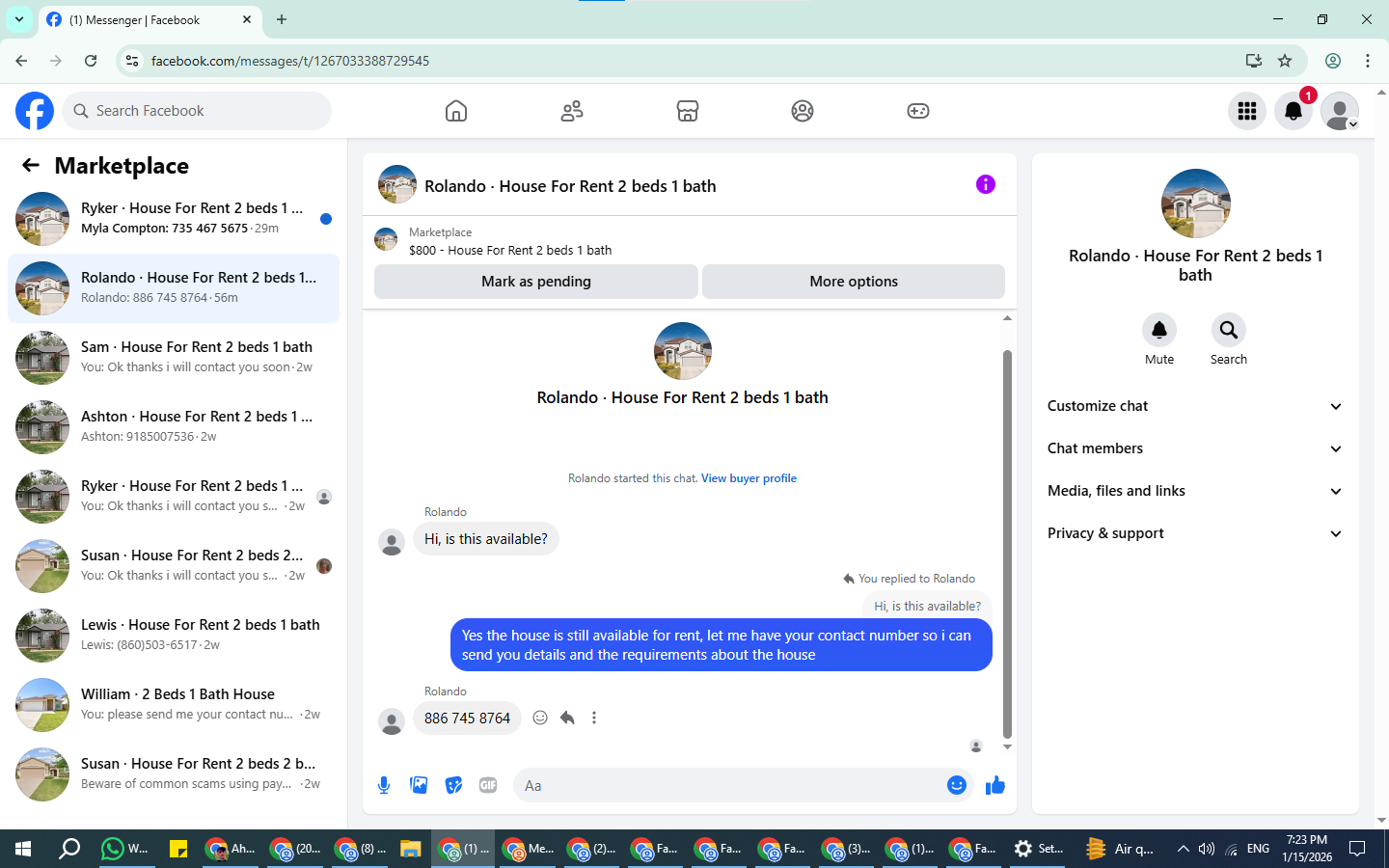Image resolution: width=1389 pixels, height=868 pixels.
Task: Open Lewis conversation with (860)503-6517
Action: (x=174, y=635)
